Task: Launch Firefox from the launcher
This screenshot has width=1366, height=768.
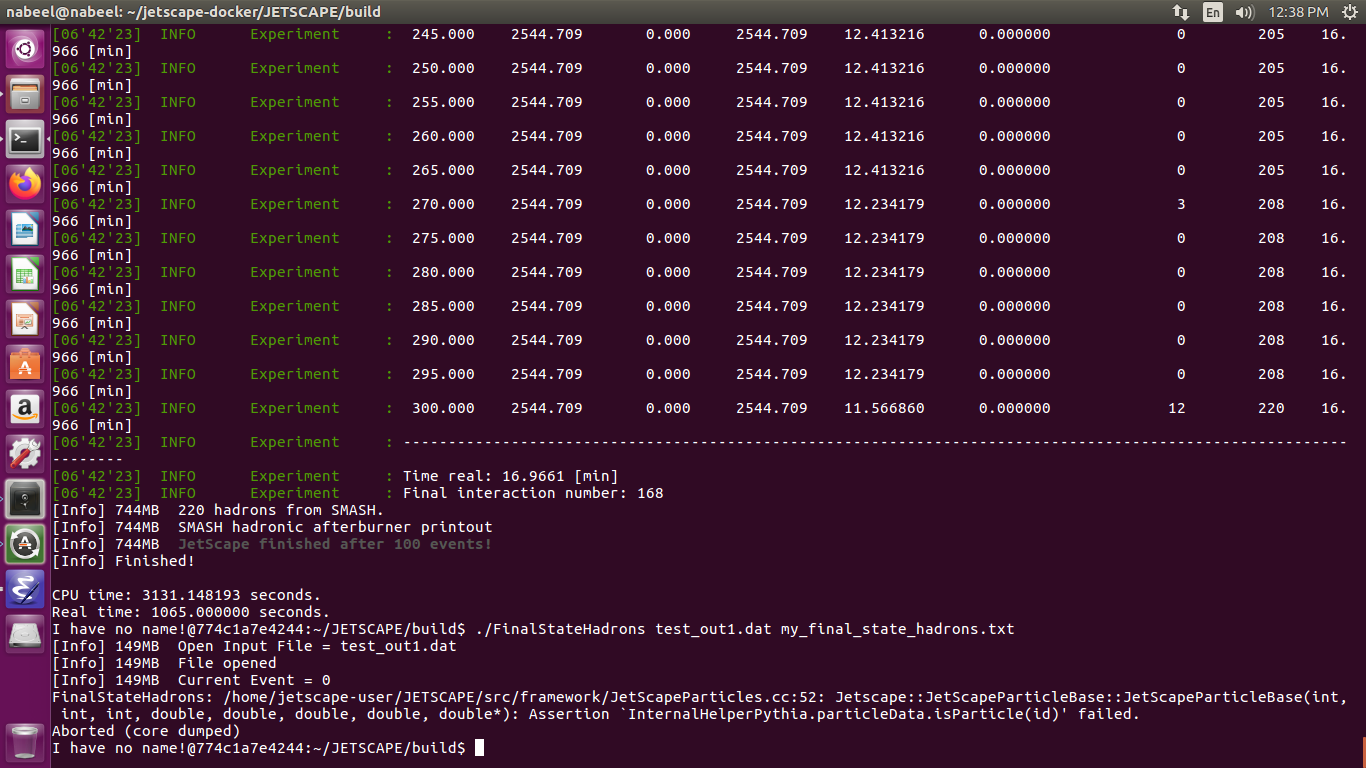Action: [x=25, y=183]
